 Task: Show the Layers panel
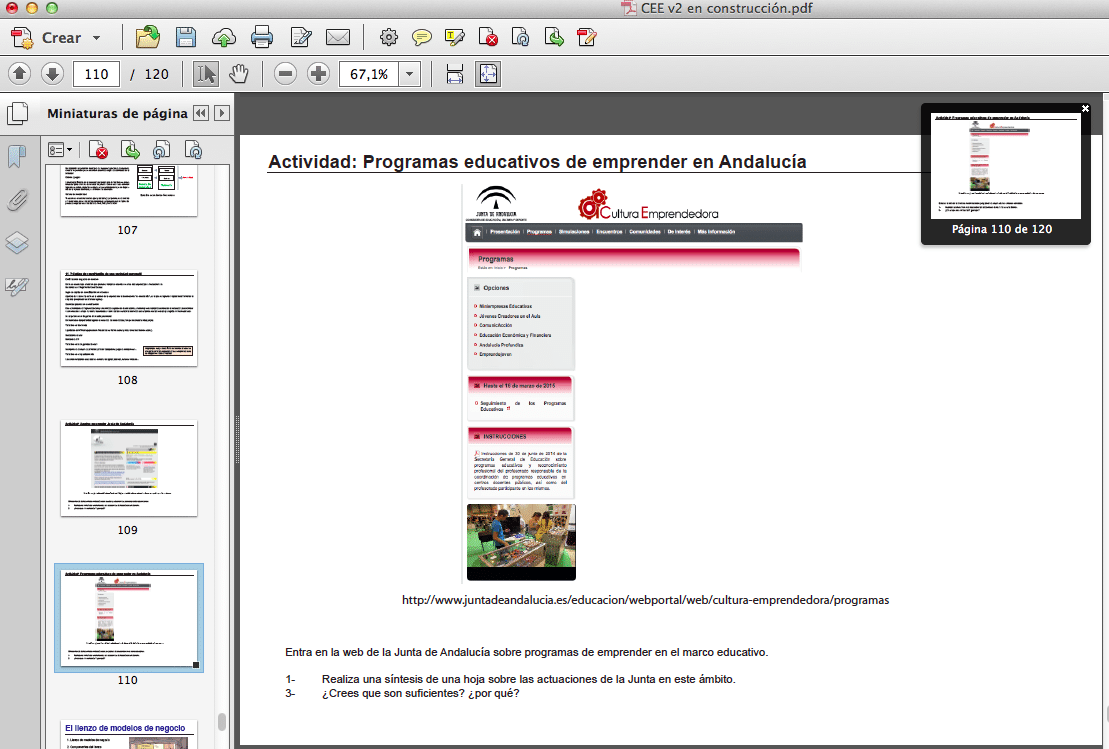[17, 243]
